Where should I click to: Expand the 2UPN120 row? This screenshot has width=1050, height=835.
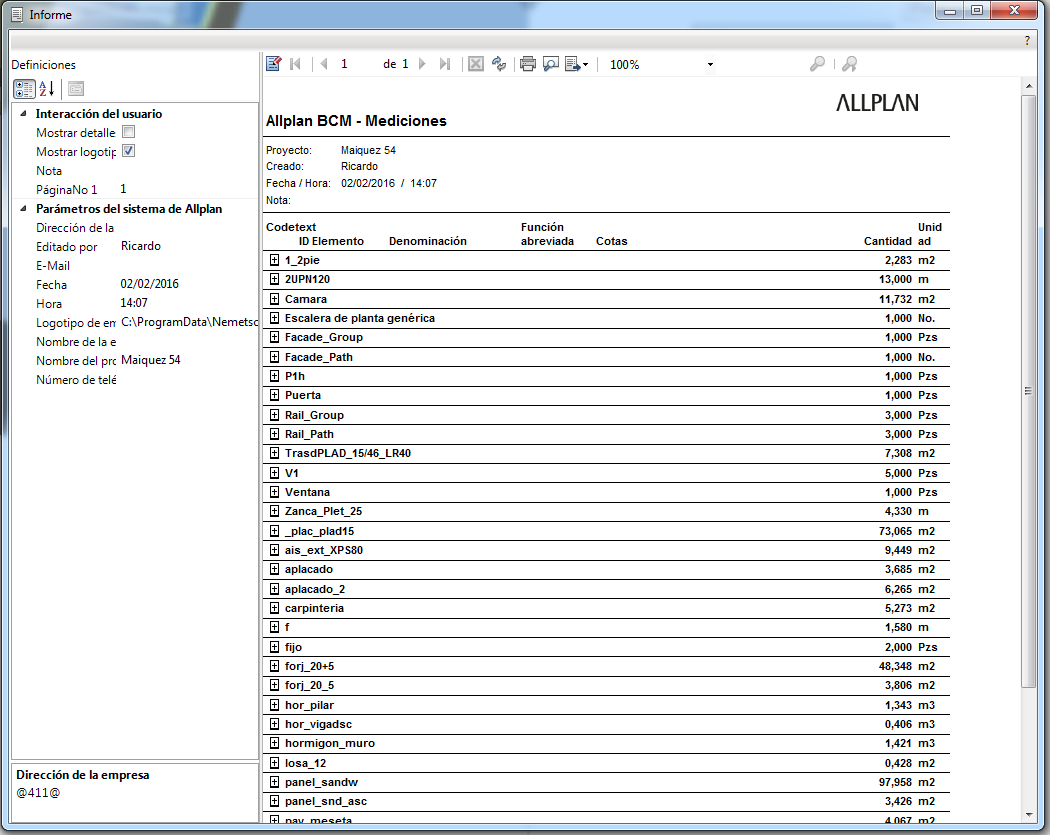tap(274, 279)
